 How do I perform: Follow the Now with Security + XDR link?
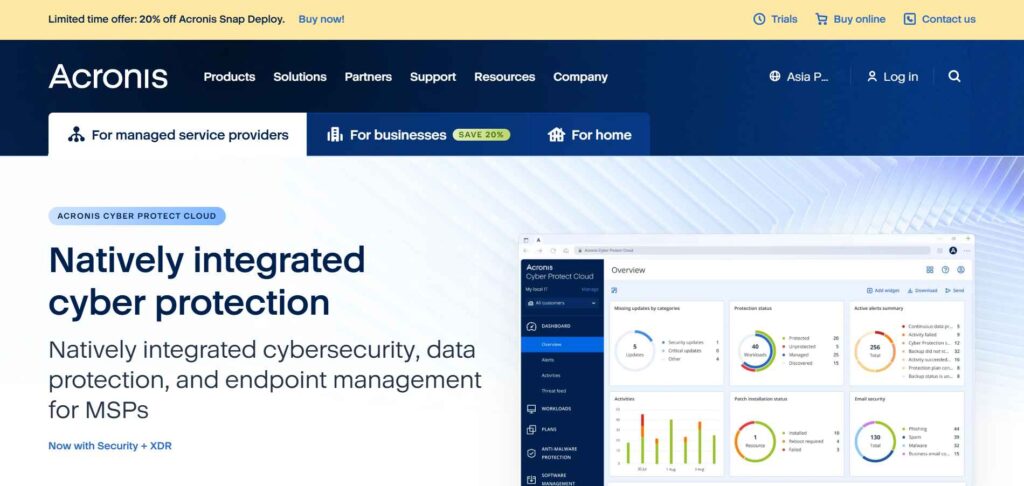[110, 446]
